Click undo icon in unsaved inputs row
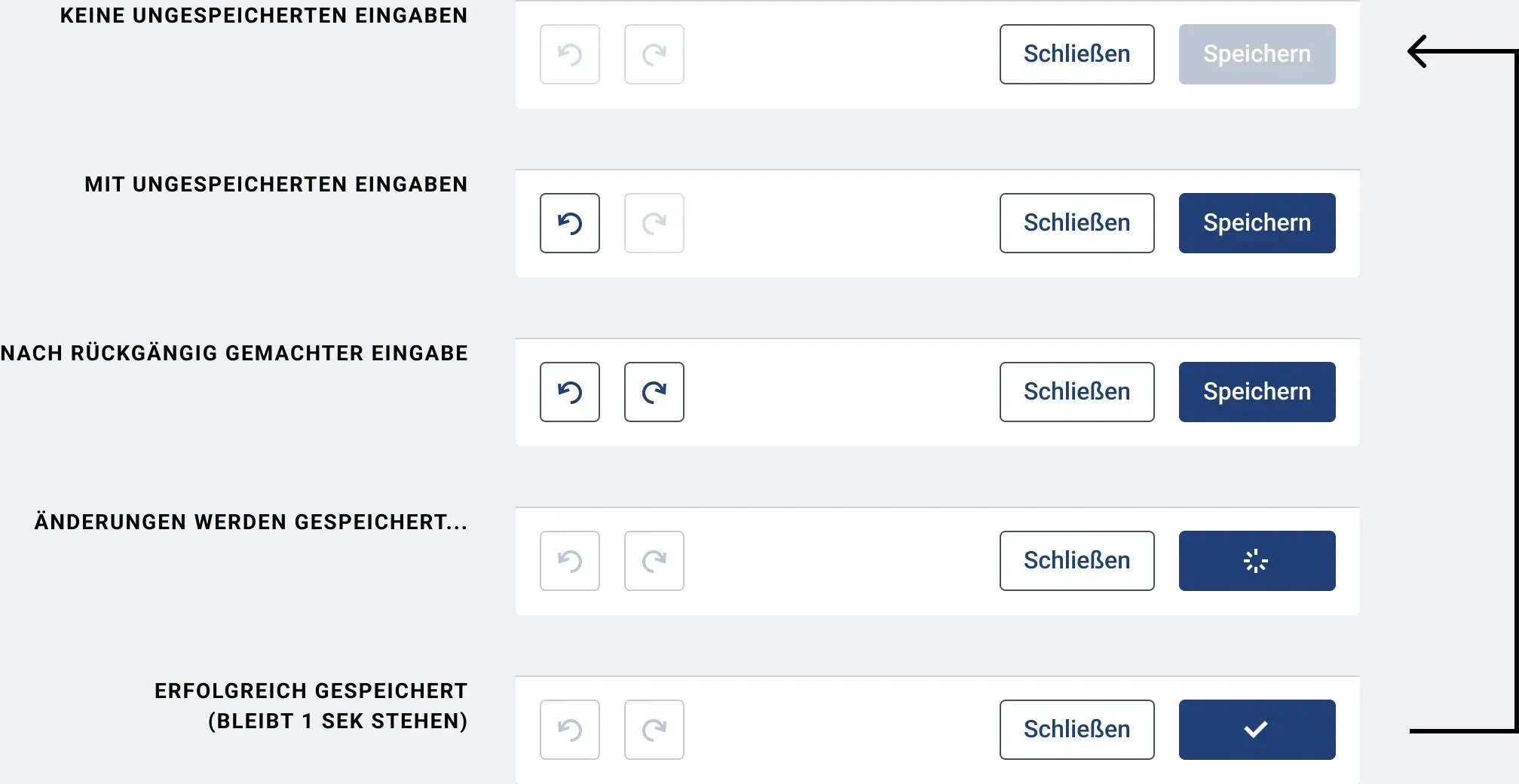1519x784 pixels. click(x=570, y=223)
